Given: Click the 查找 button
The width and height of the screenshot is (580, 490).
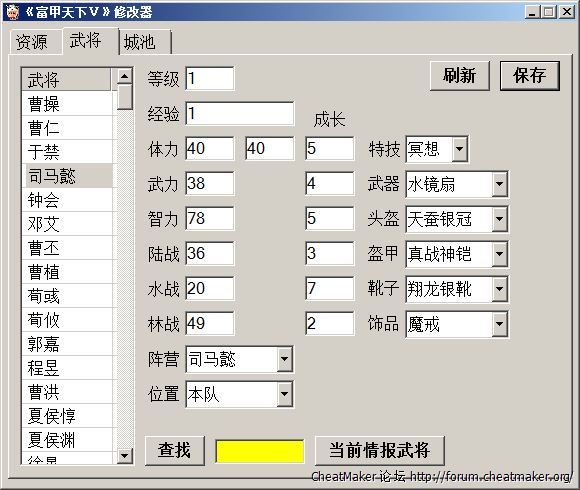Looking at the screenshot, I should 175,450.
